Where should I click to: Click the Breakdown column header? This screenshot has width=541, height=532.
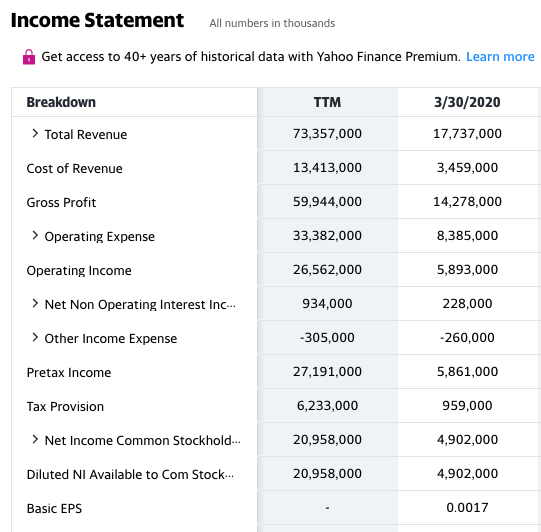coord(61,102)
